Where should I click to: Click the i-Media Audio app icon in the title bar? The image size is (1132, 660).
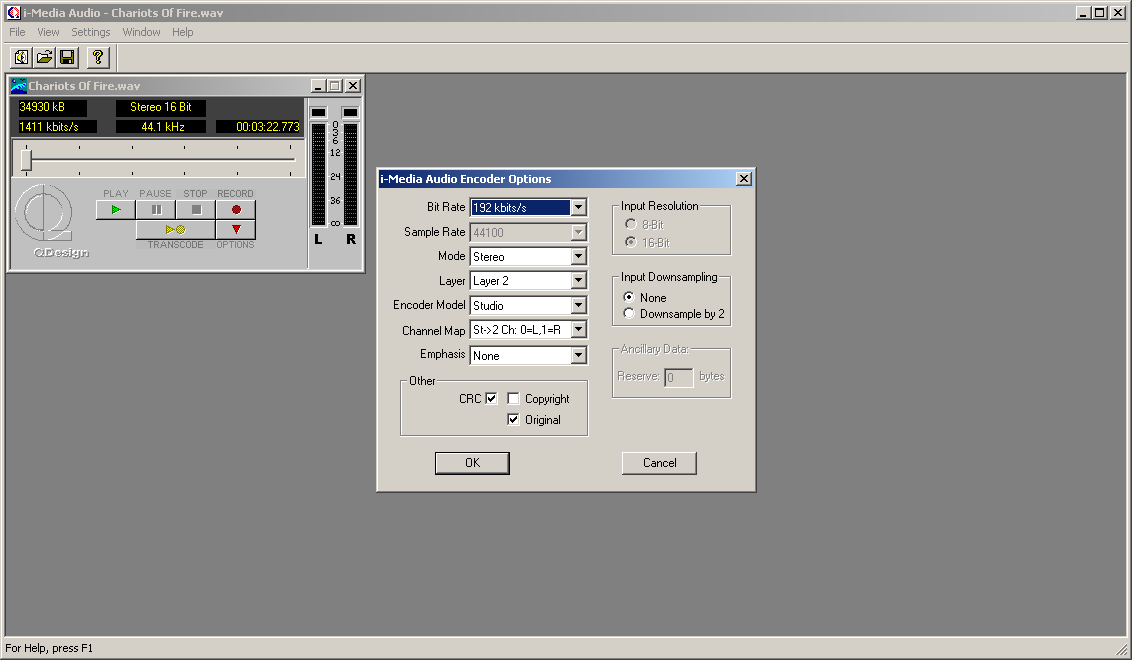pyautogui.click(x=13, y=12)
